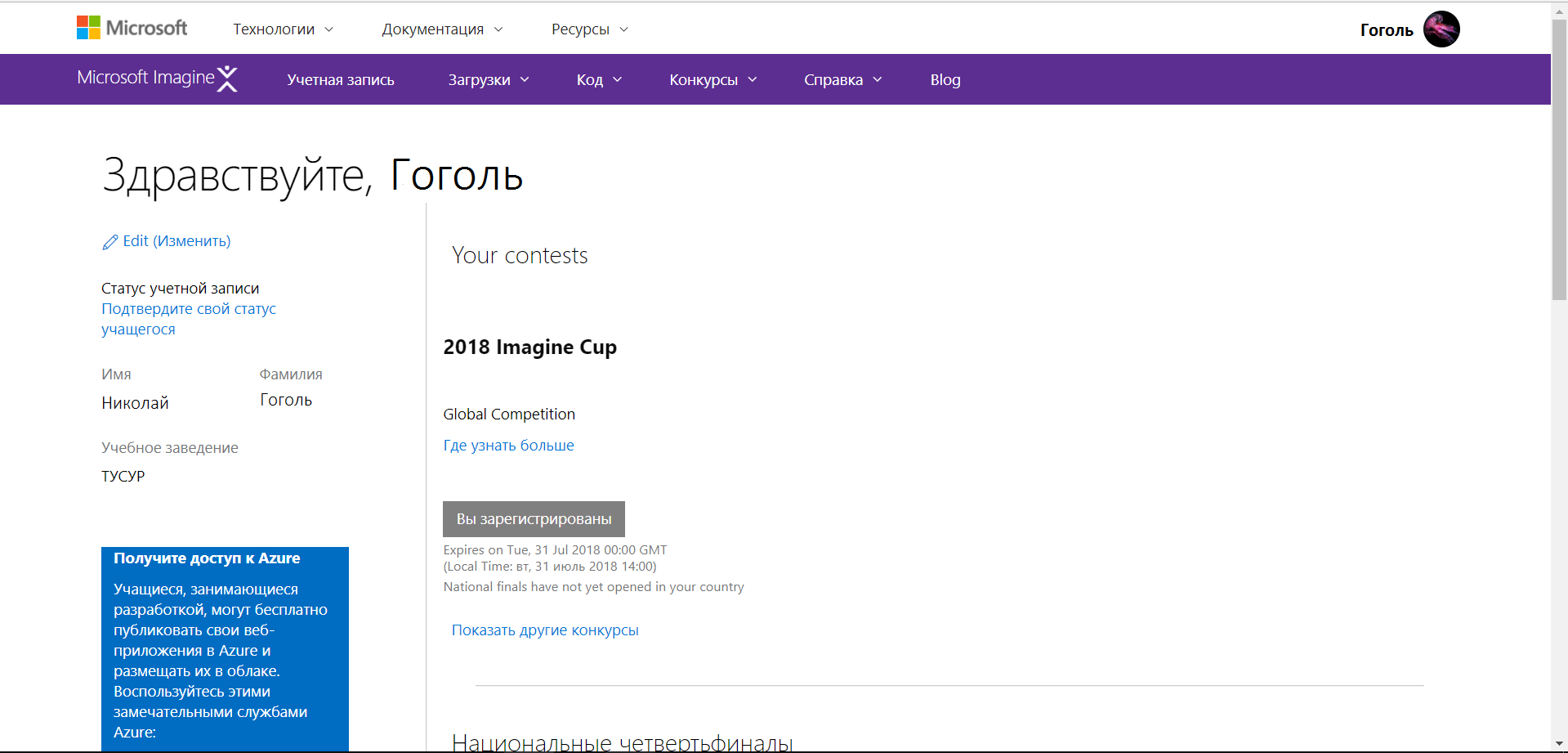Open the Код menu

599,80
